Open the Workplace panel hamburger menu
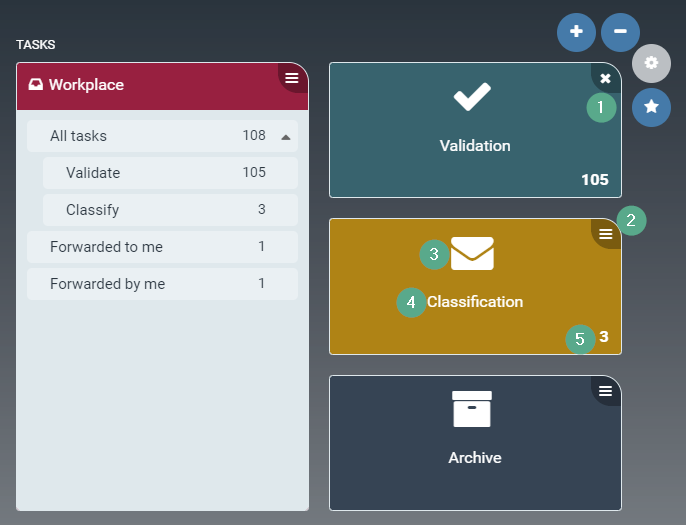The width and height of the screenshot is (686, 525). click(x=292, y=78)
